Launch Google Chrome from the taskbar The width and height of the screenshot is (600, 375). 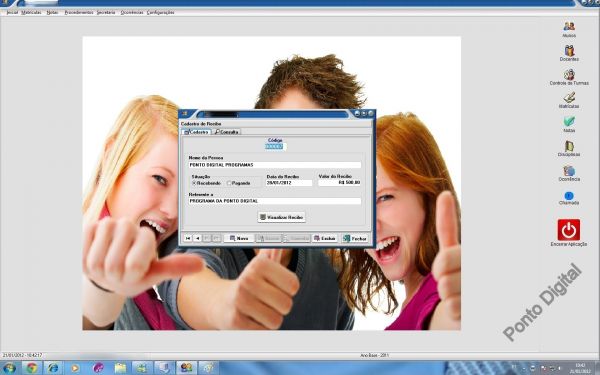pyautogui.click(x=32, y=368)
